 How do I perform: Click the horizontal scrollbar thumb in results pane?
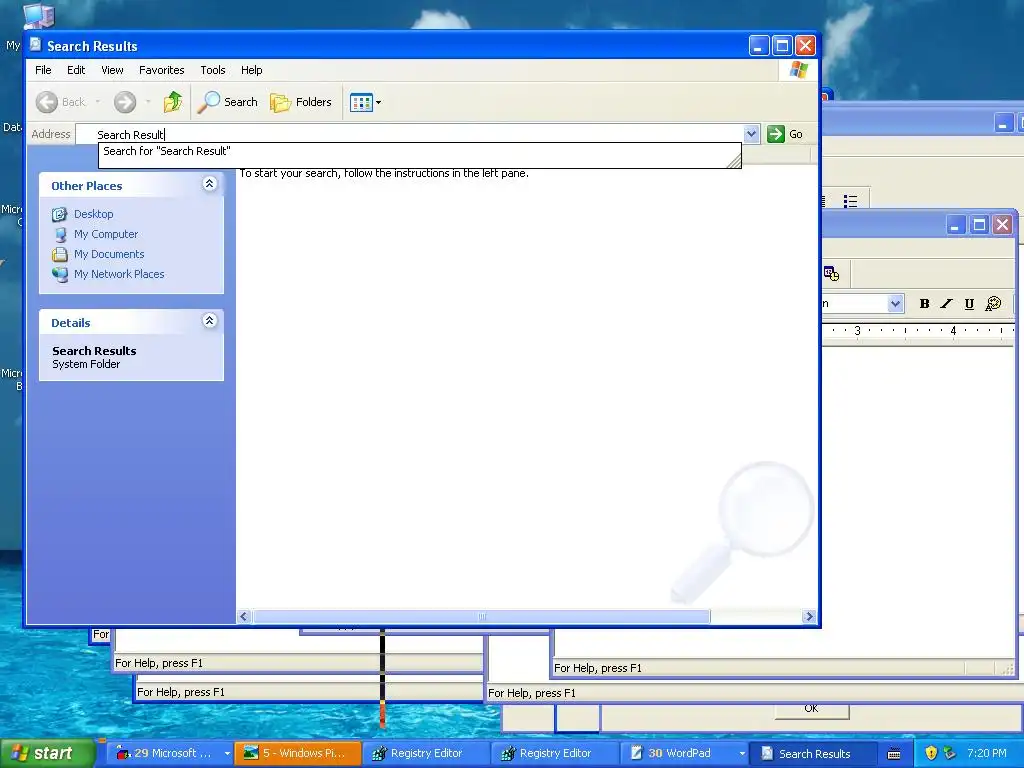[481, 616]
